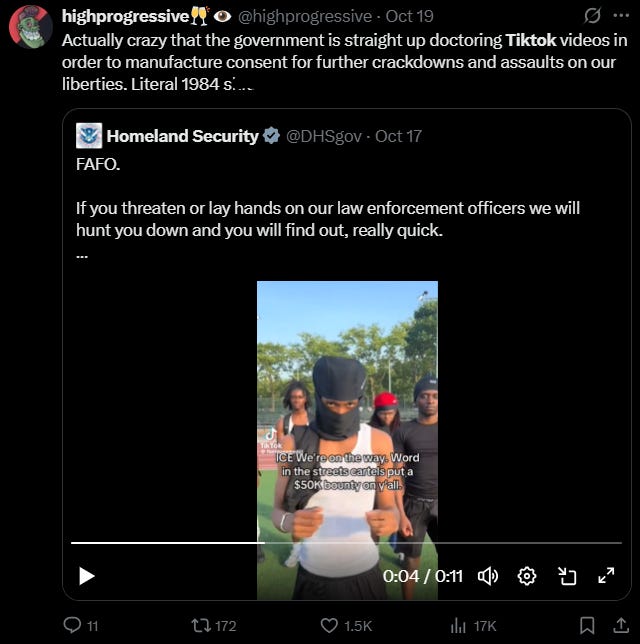The image size is (640, 644).
Task: Click the Homeland Security logo avatar
Action: coord(89,136)
